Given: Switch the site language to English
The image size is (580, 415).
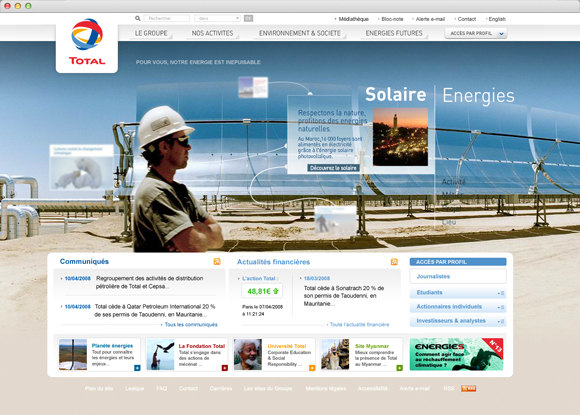Looking at the screenshot, I should (497, 19).
